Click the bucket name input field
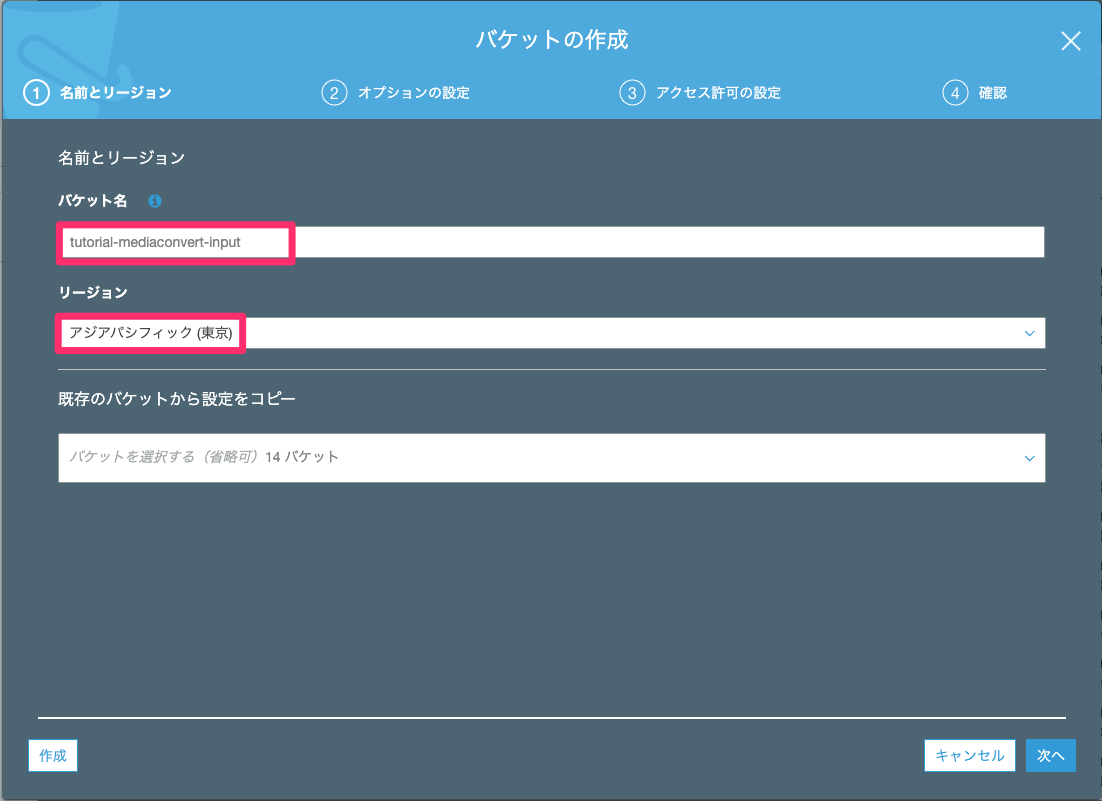Image resolution: width=1102 pixels, height=801 pixels. [552, 242]
